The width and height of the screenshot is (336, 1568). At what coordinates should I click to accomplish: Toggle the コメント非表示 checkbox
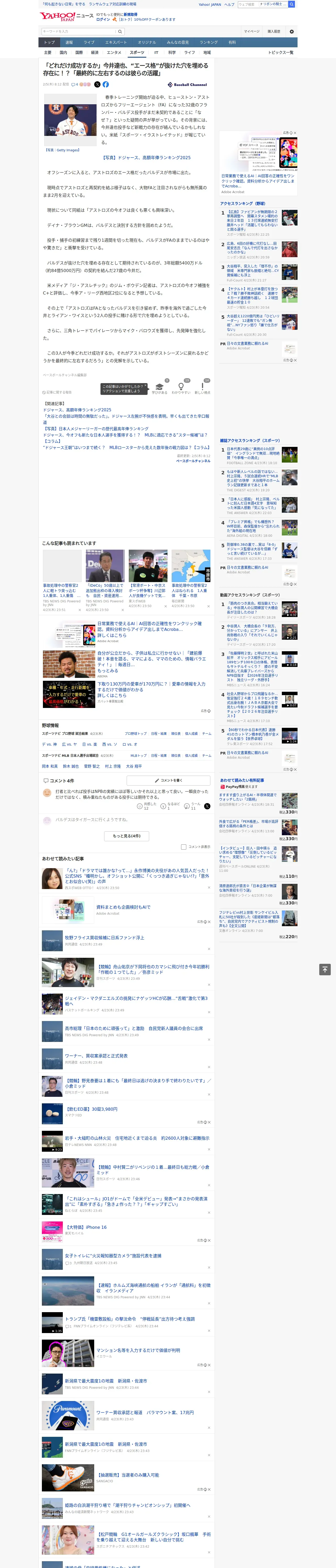(183, 847)
